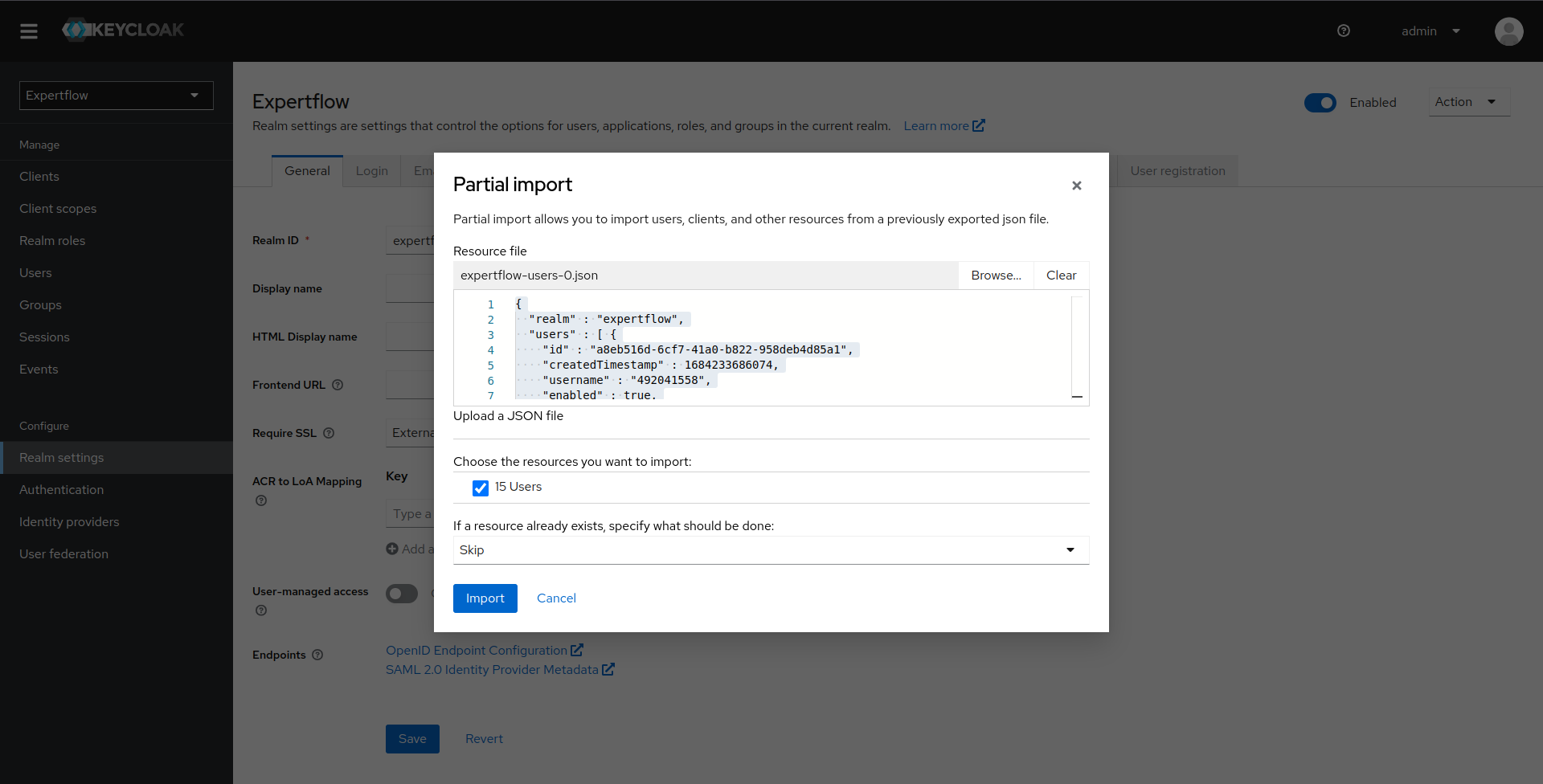Open the Expertflow realm selector

(x=116, y=95)
